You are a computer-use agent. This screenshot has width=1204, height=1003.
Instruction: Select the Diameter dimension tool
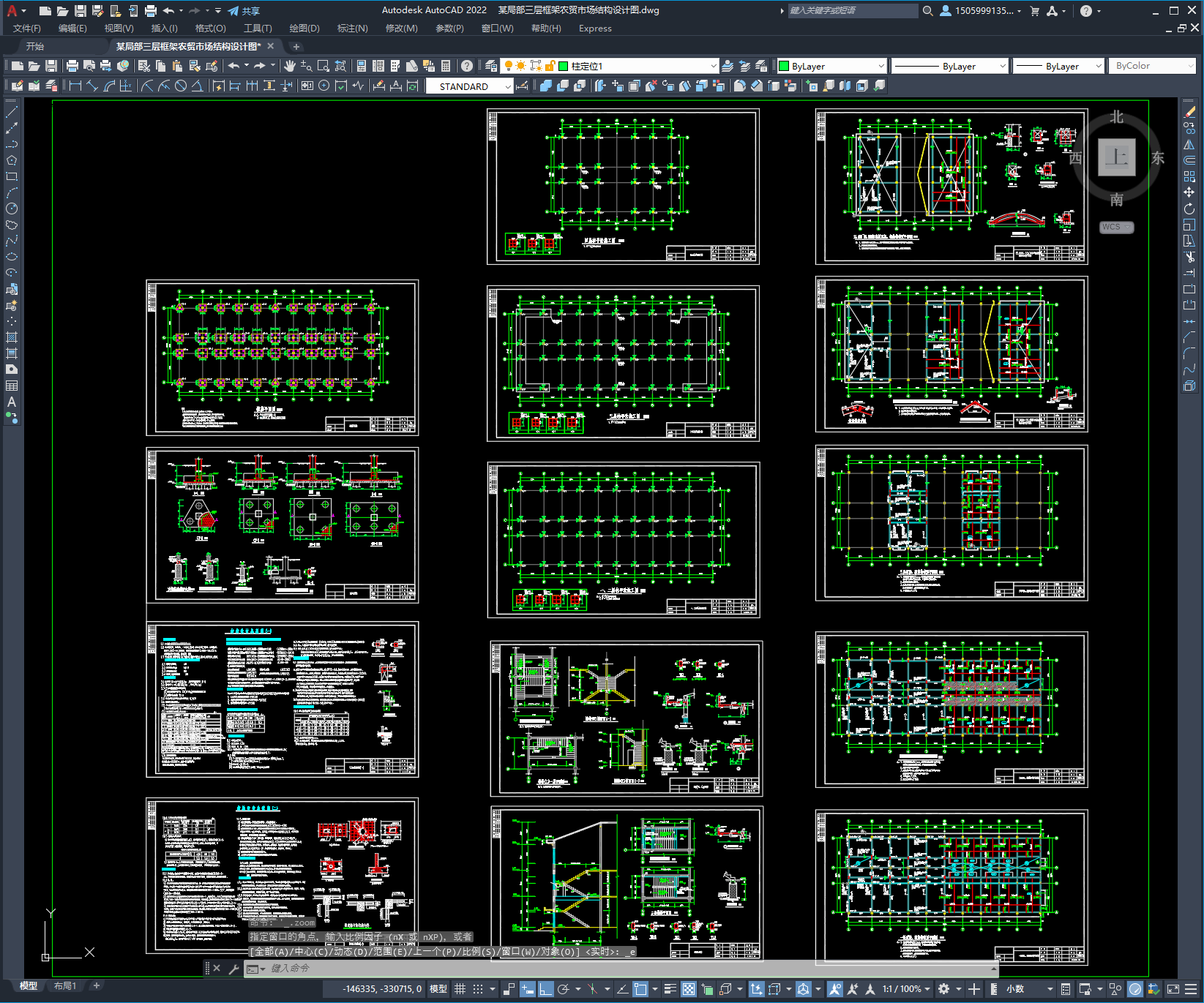pos(181,86)
